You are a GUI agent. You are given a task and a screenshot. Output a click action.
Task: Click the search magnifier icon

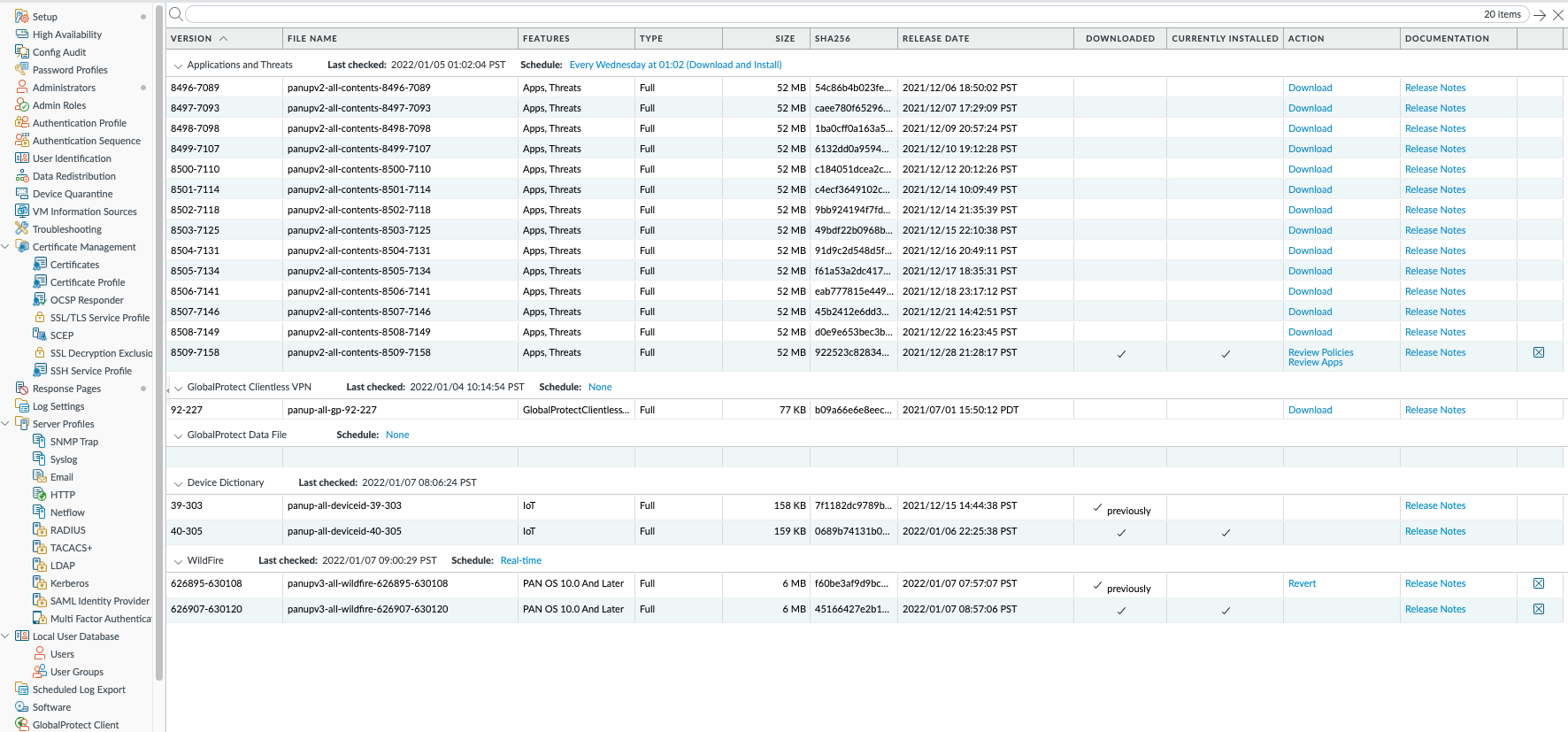coord(175,14)
